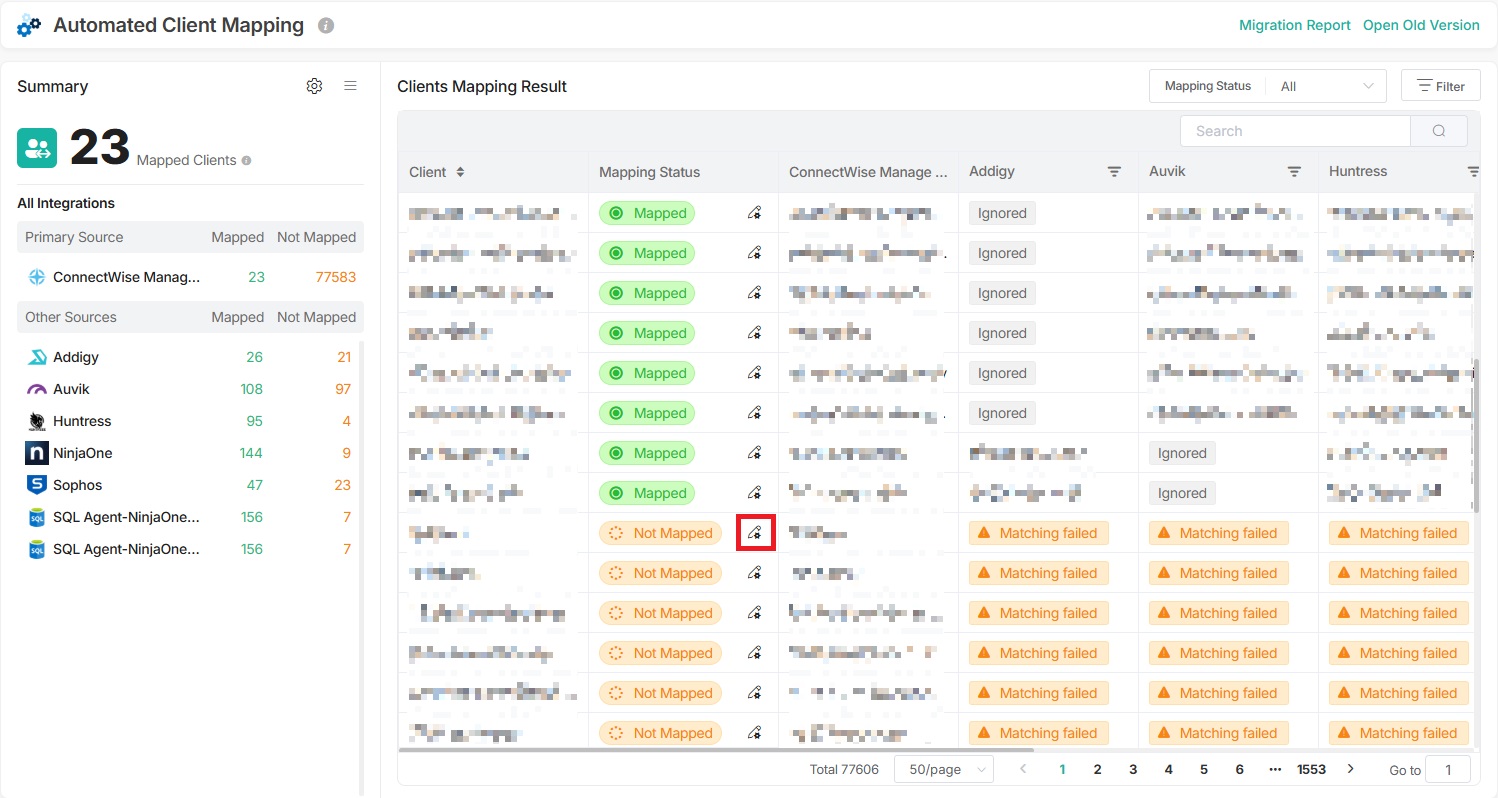This screenshot has height=798, width=1498.
Task: Select NinjaOne in Other Sources list
Action: tap(82, 453)
